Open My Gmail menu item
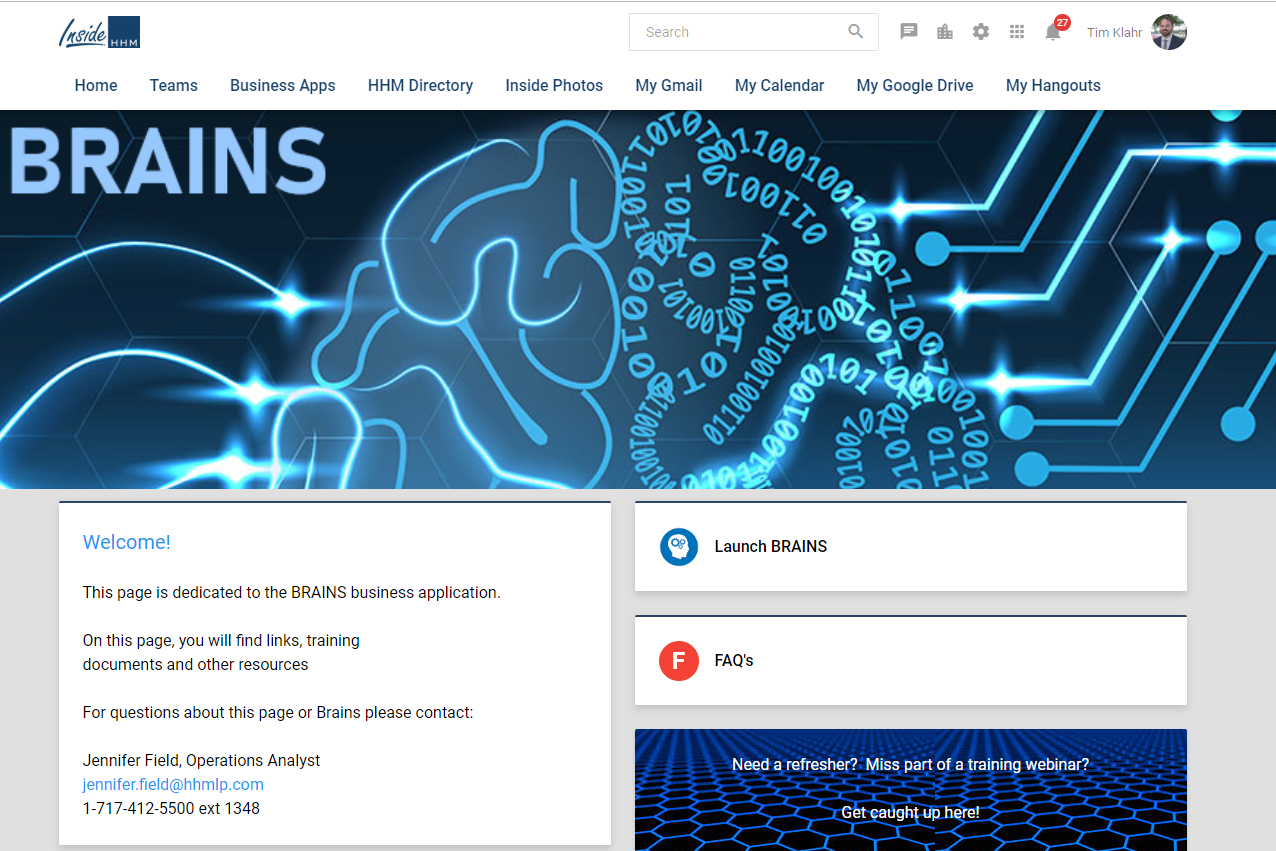Screen dimensions: 1276x851 pos(669,85)
